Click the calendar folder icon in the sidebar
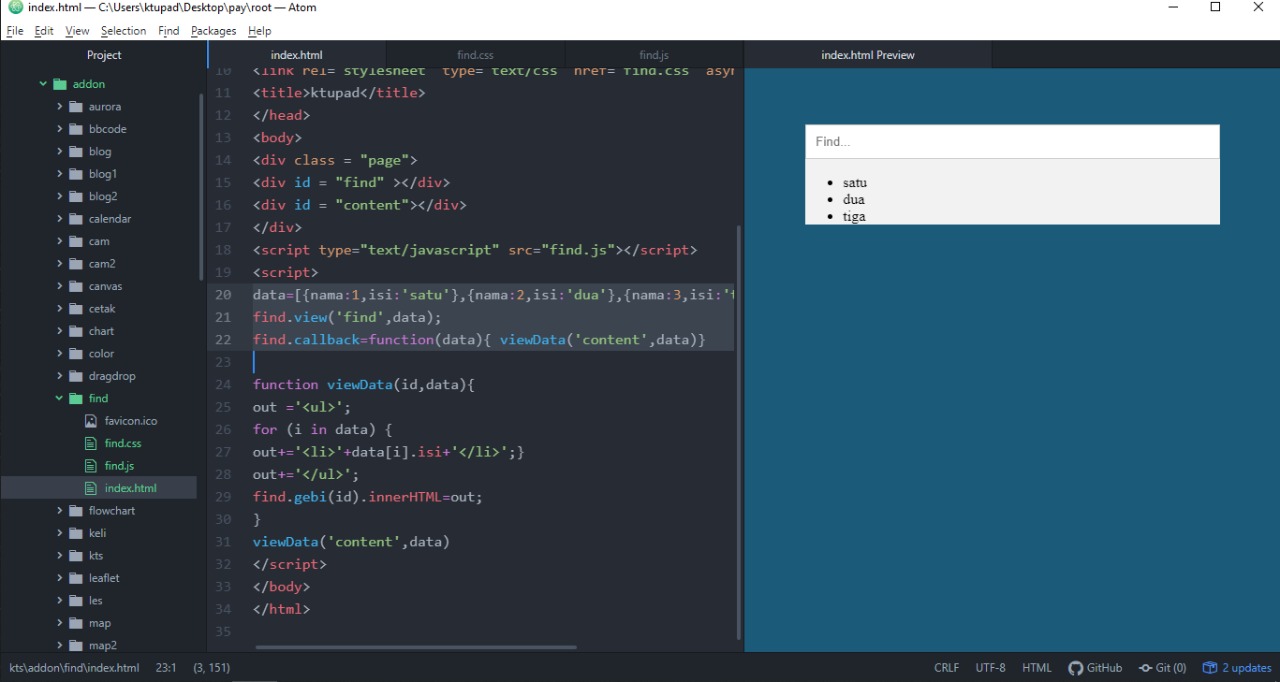This screenshot has height=682, width=1280. (x=77, y=218)
